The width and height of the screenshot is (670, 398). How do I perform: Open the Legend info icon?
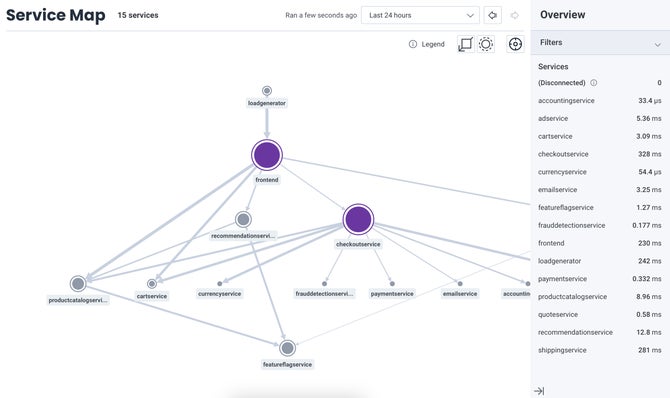tap(413, 44)
